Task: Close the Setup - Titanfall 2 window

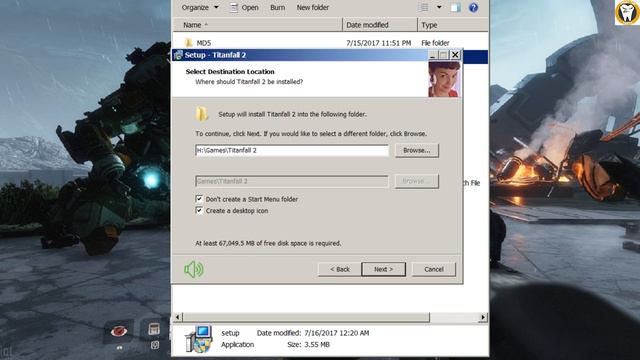Action: tap(455, 55)
